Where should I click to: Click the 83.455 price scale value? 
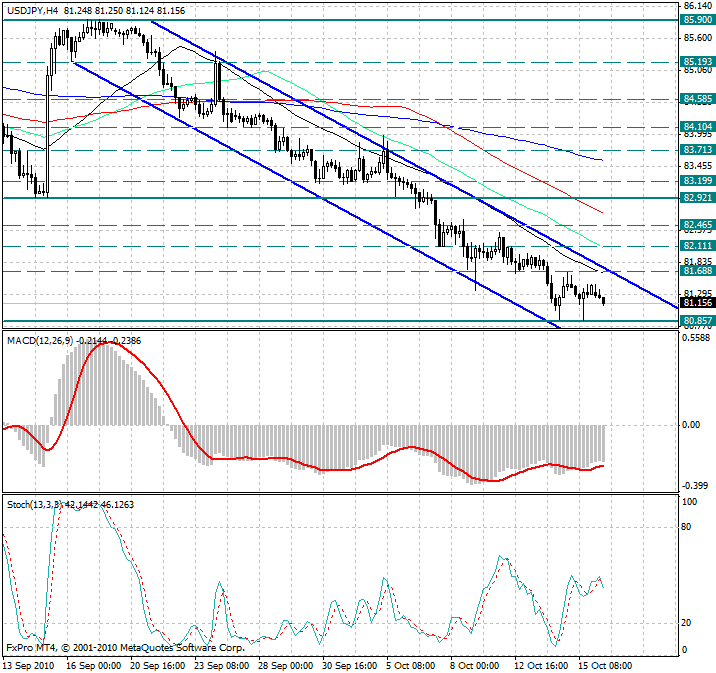698,166
